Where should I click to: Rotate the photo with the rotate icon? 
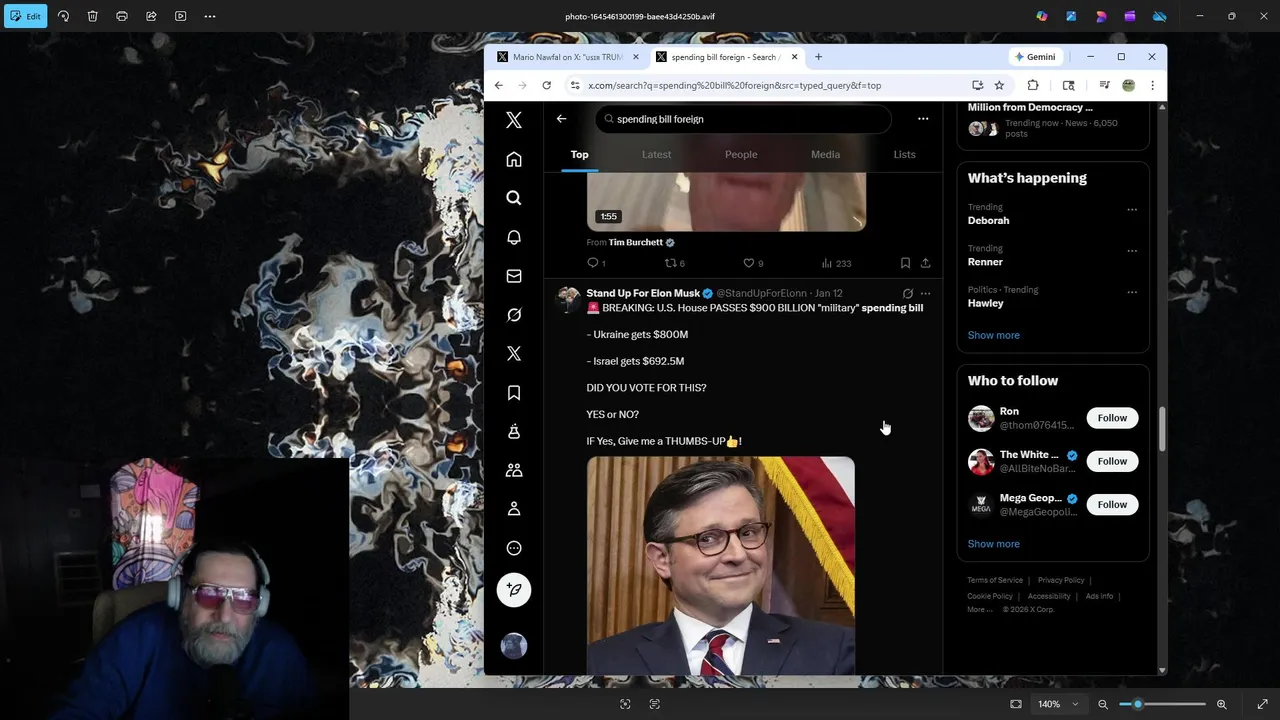[x=63, y=16]
